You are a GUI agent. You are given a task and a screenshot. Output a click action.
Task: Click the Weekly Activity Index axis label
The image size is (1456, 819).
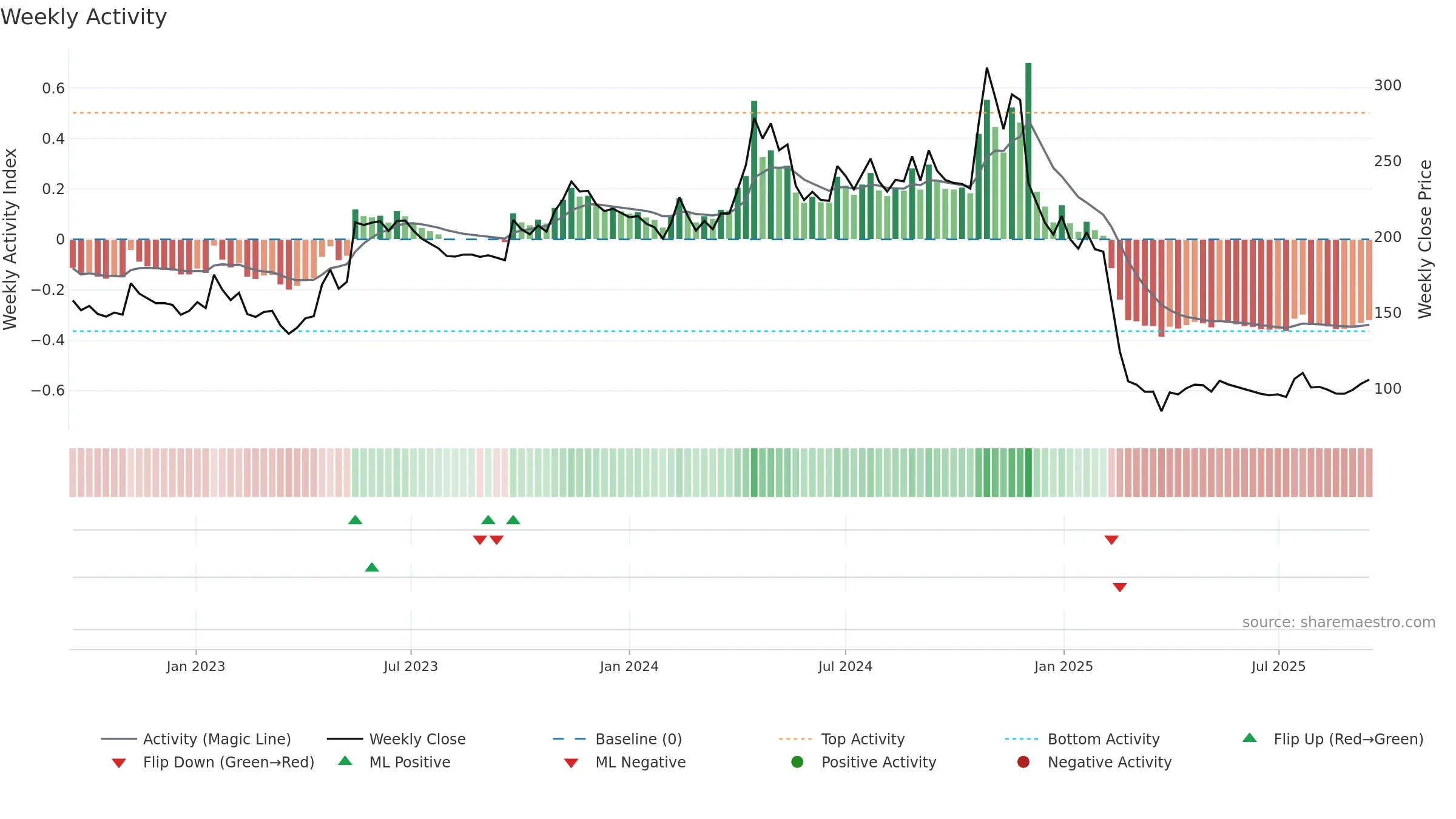tap(10, 239)
